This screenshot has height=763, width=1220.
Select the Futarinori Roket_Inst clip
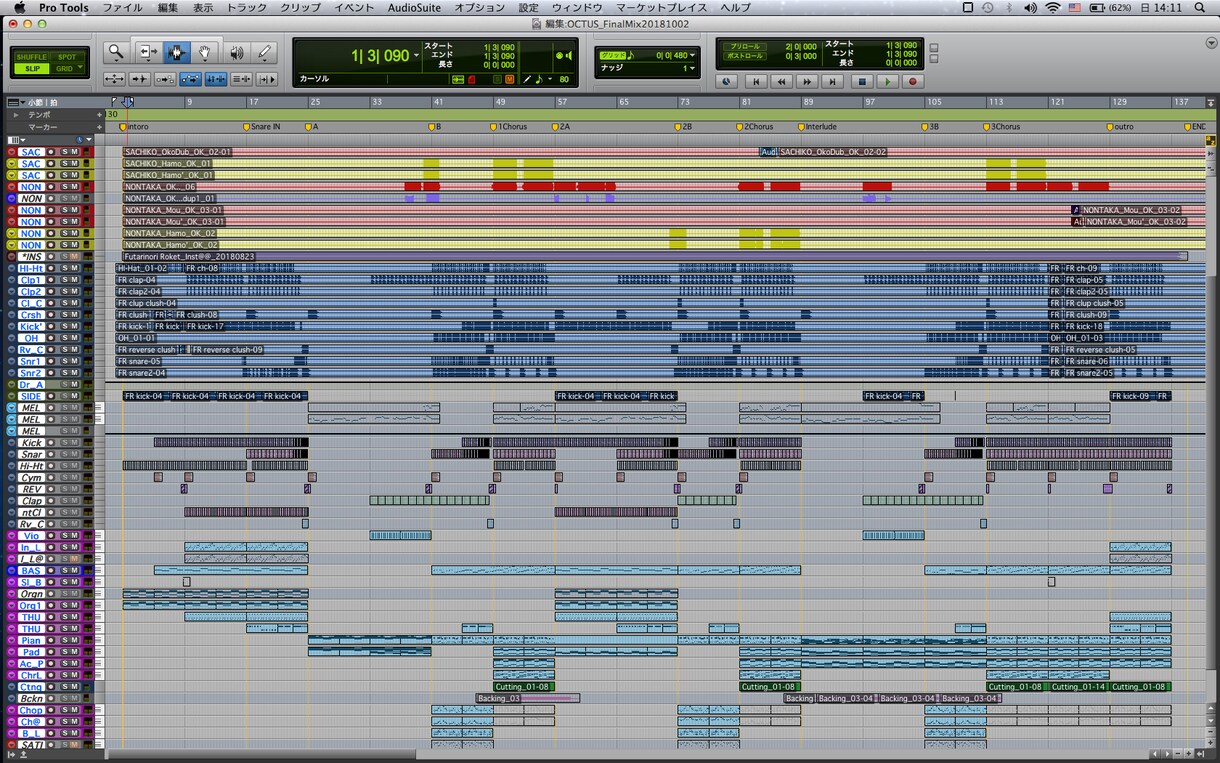(655, 257)
